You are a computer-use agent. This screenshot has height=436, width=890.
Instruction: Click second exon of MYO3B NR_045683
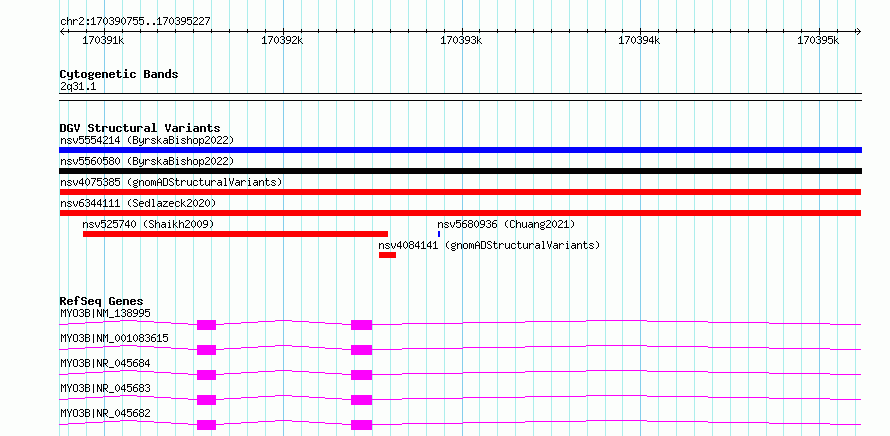point(362,400)
